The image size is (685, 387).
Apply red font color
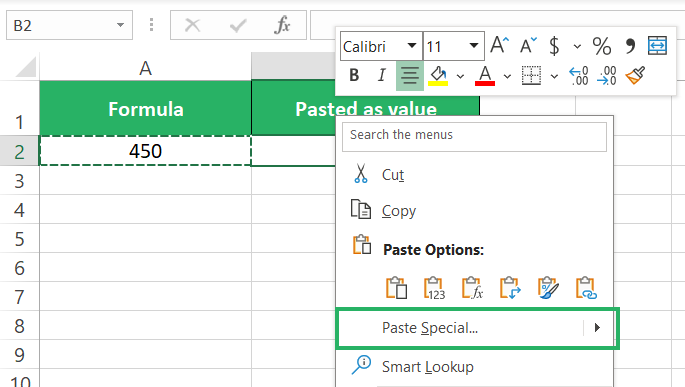[x=485, y=75]
